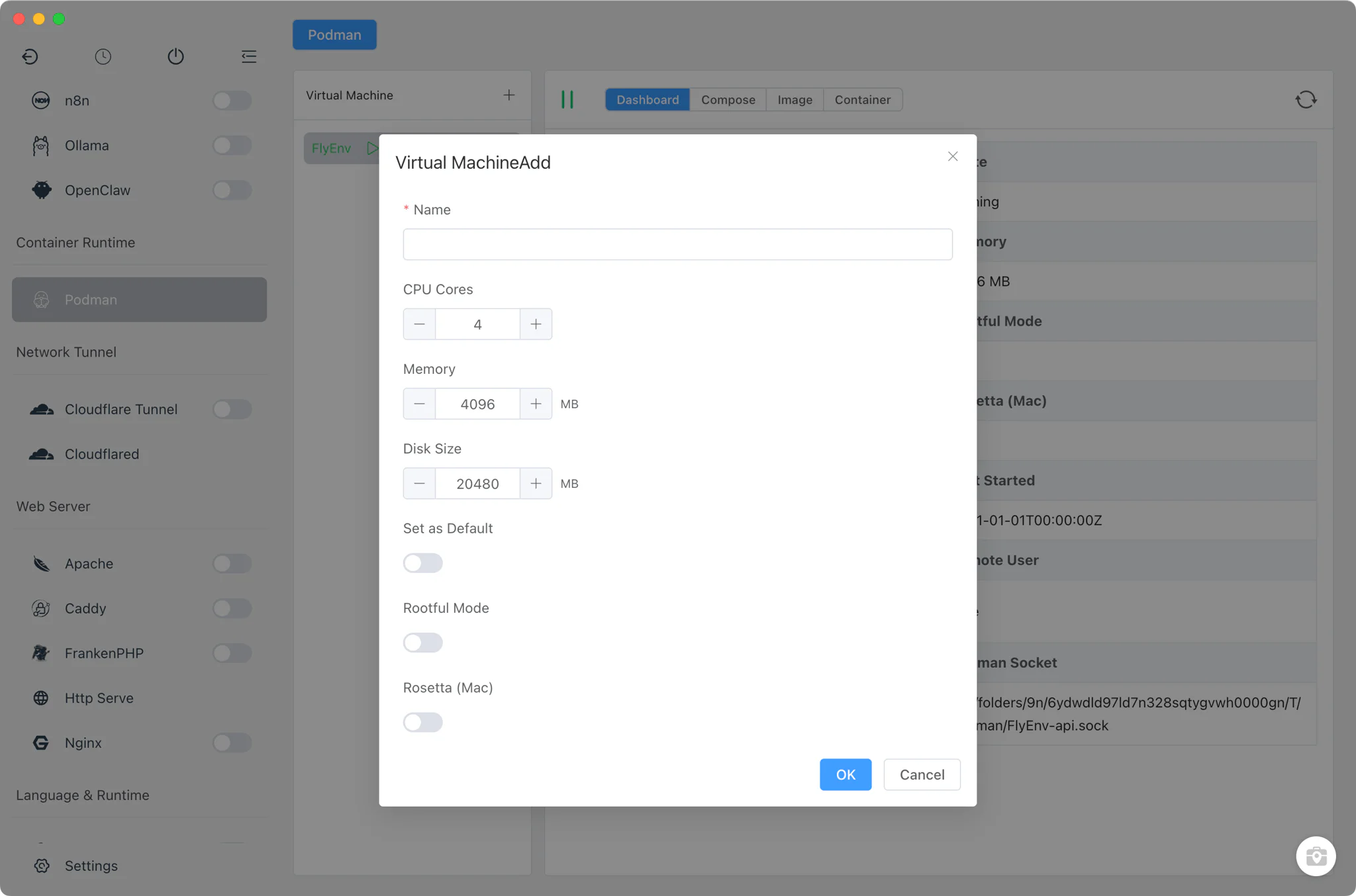Click the FlyEnv-api.sock path text
Screen dimensions: 1356x896
1043,725
